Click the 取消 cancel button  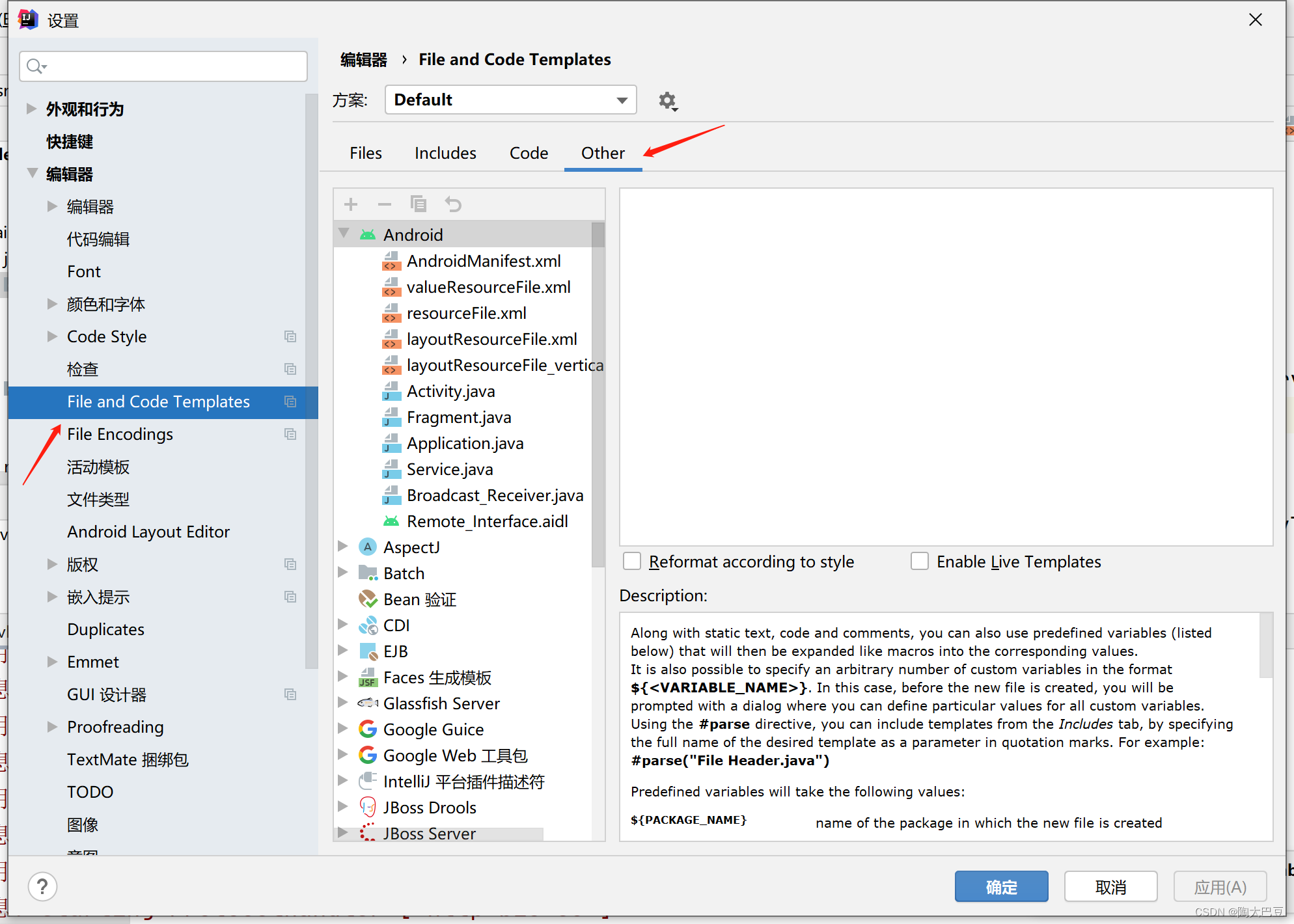coord(1110,886)
